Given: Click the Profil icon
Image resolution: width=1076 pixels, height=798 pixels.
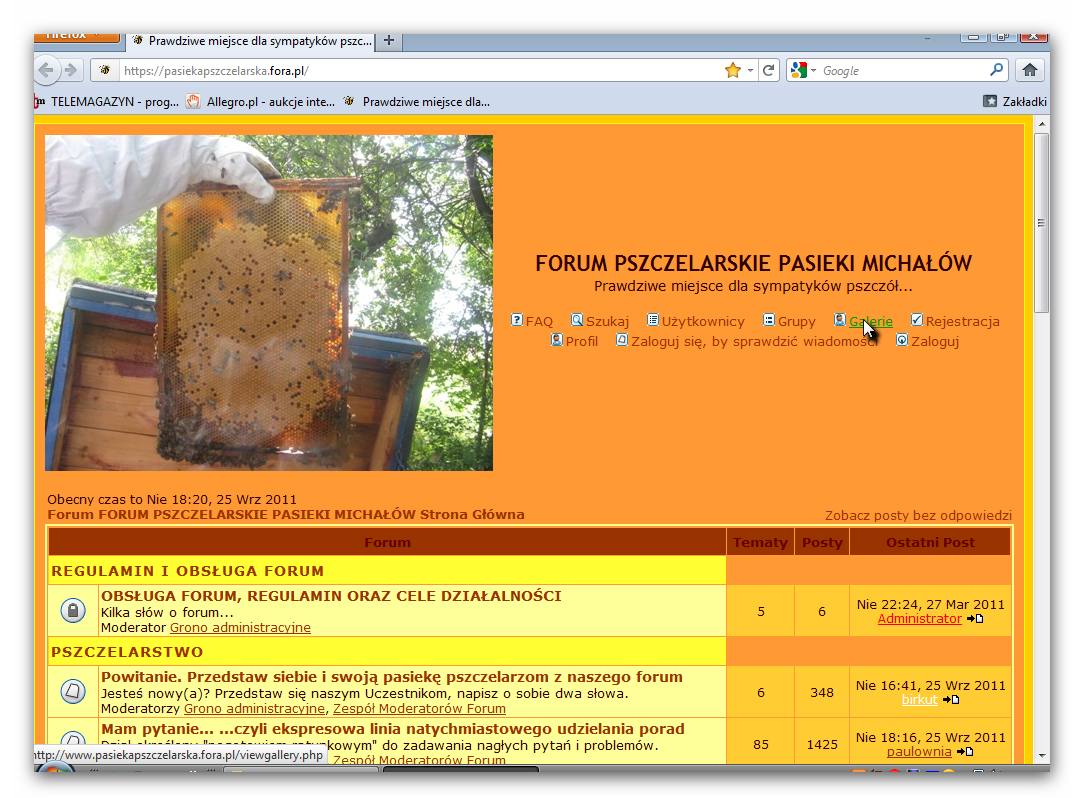Looking at the screenshot, I should (557, 340).
